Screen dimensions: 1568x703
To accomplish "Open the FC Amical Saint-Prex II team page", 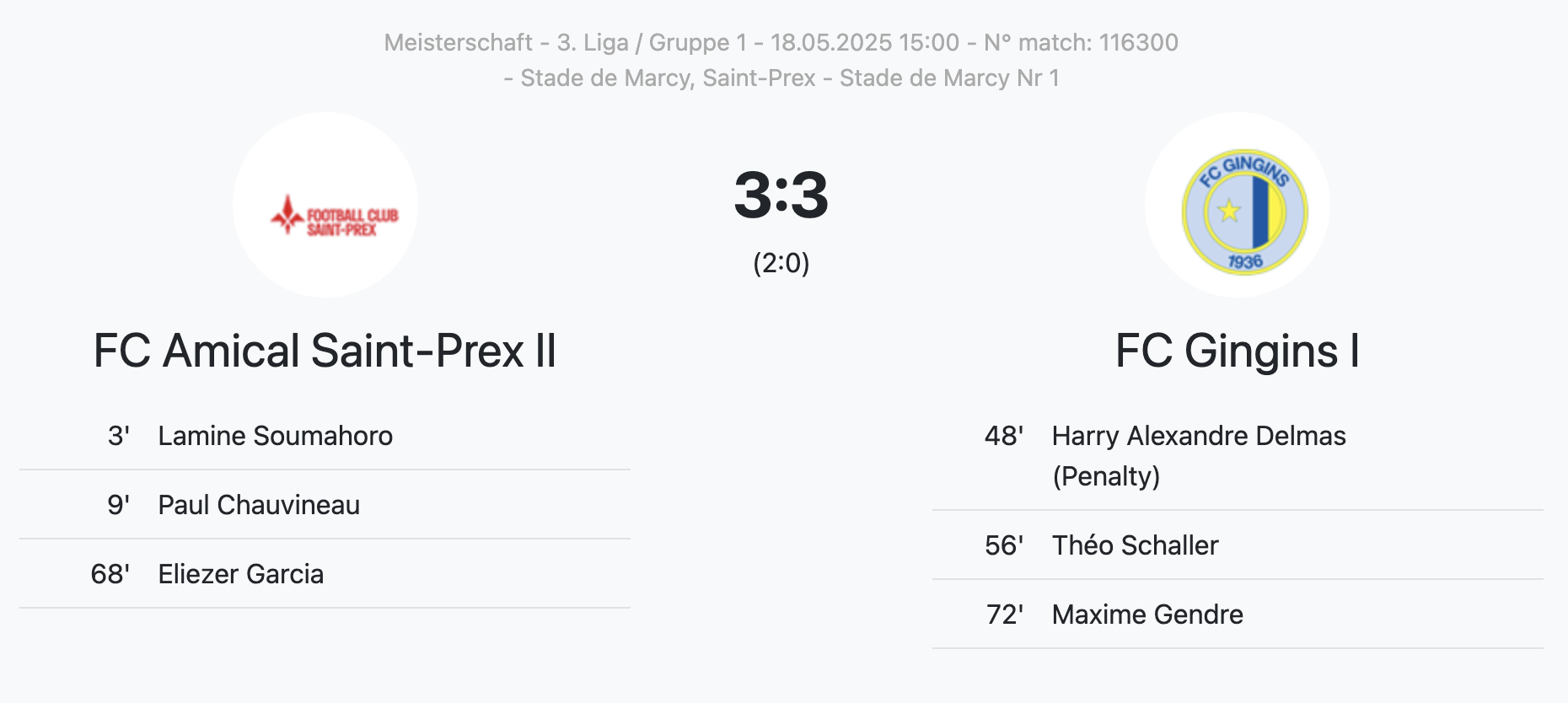I will click(x=325, y=351).
